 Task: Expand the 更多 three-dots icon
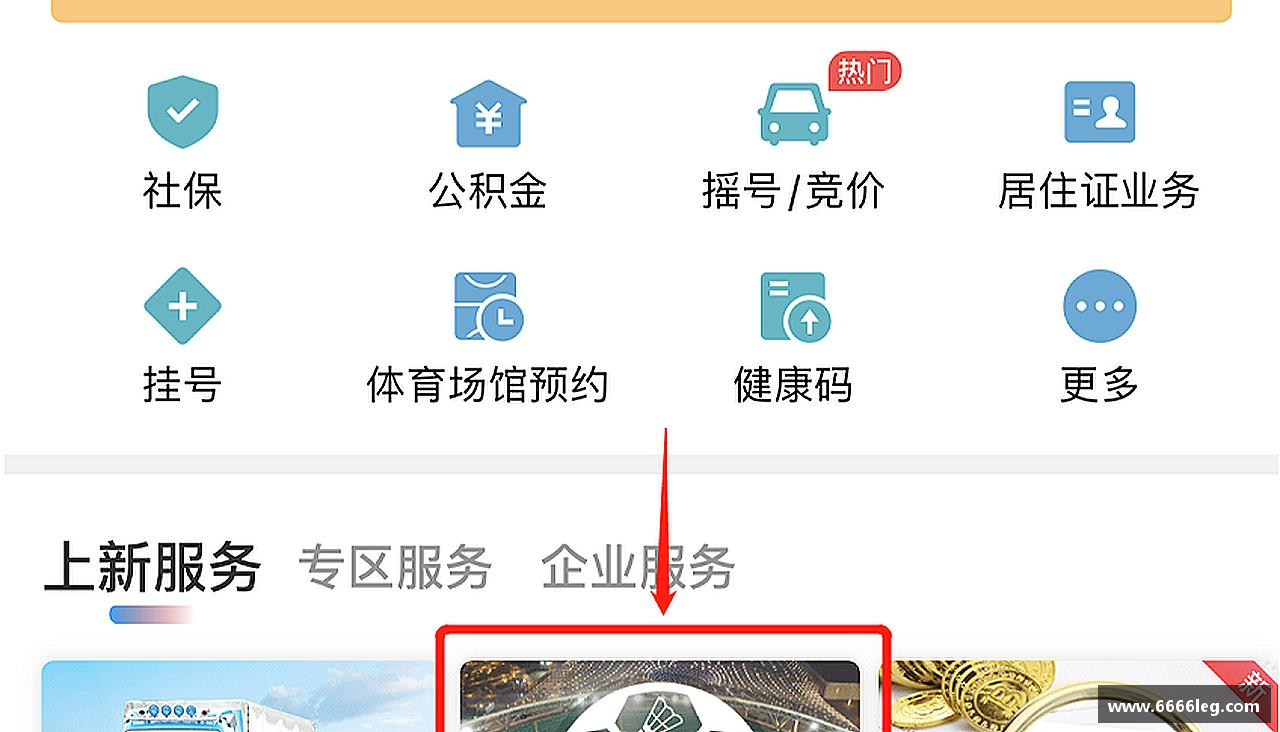[1099, 306]
